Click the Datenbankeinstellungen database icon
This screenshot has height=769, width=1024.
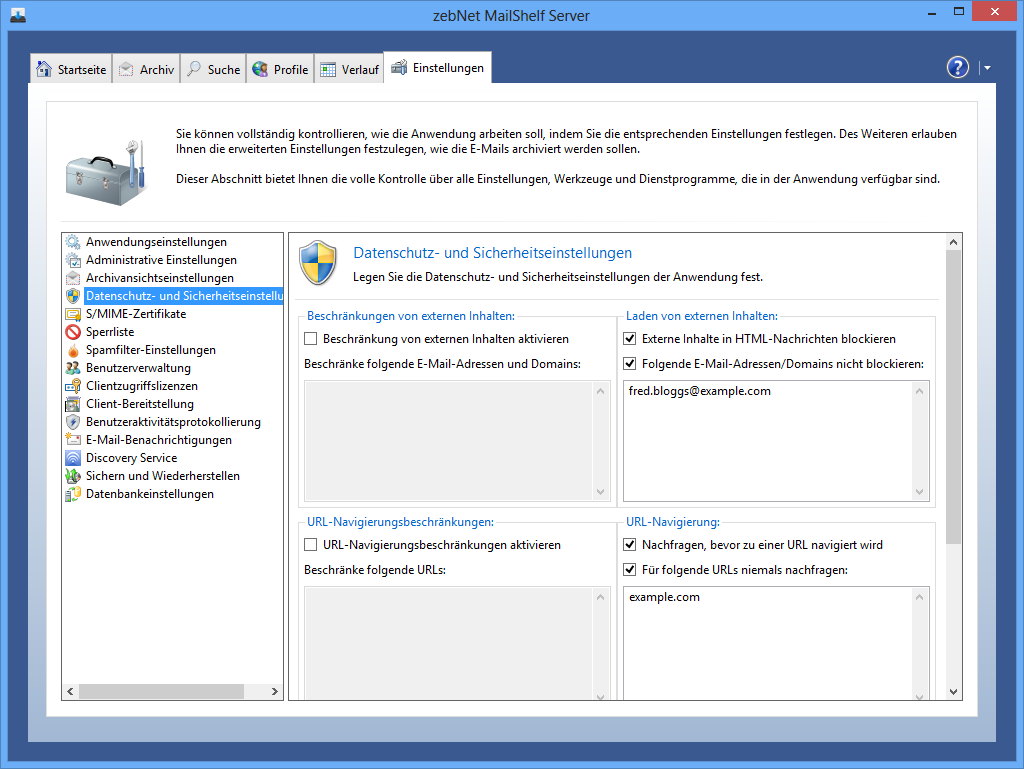point(73,494)
